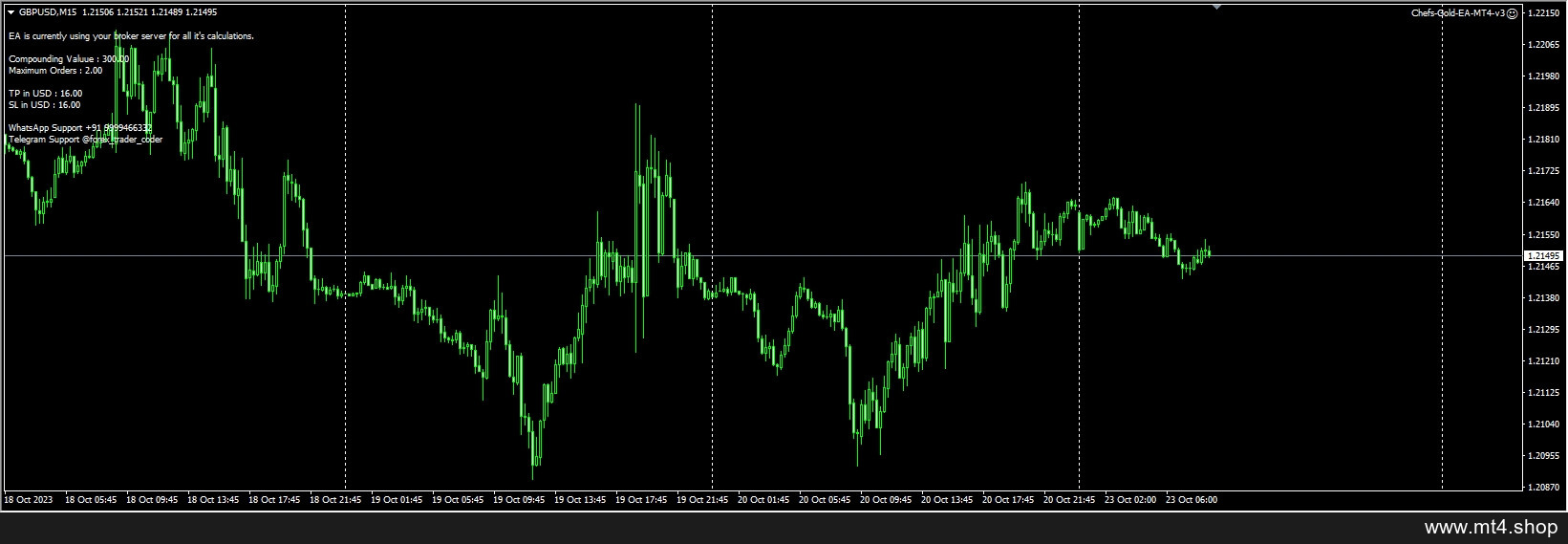Click the 1.22065 price scale label
The width and height of the screenshot is (1568, 544).
coord(1544,45)
